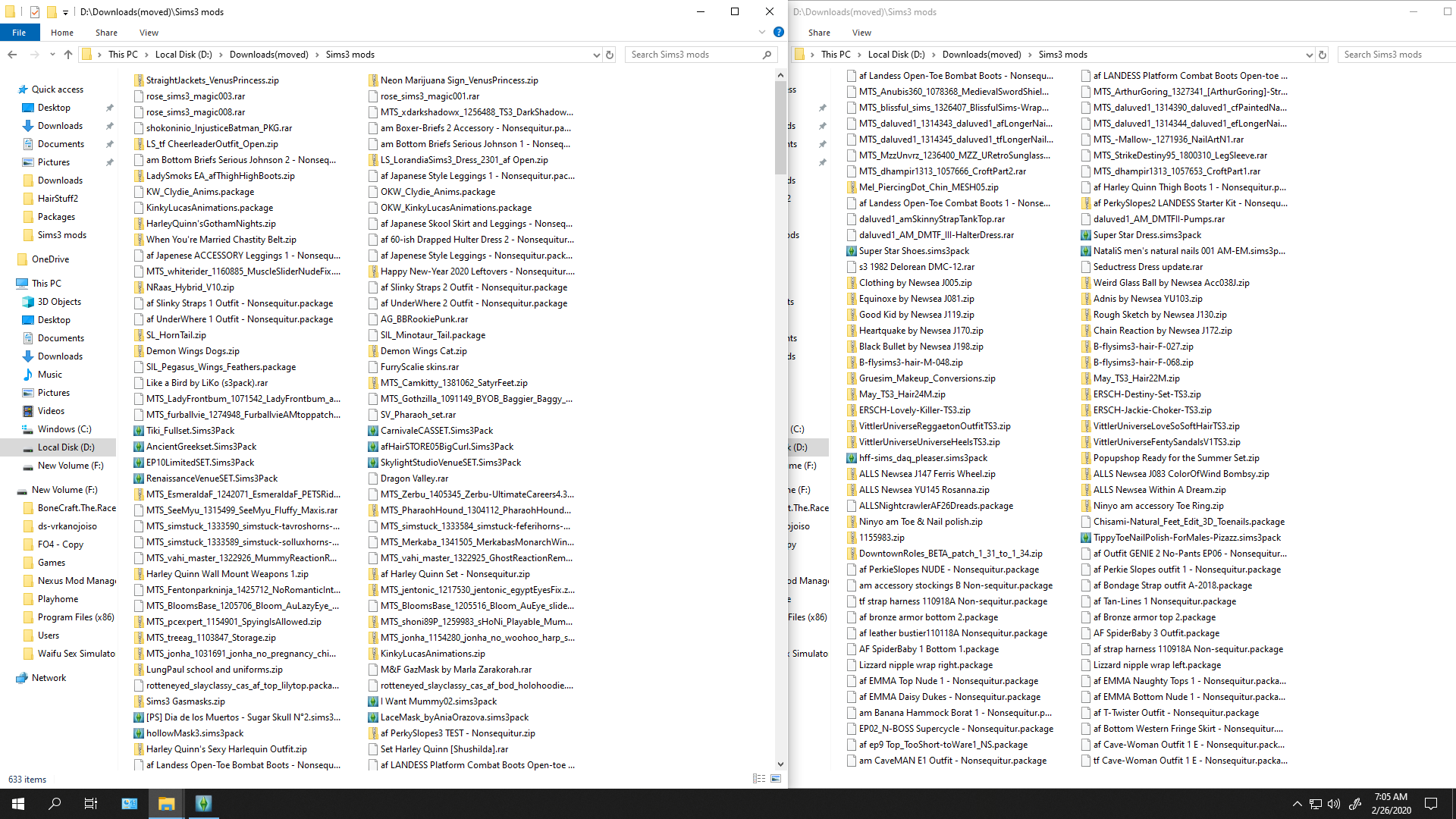Click the Properties quick access toolbar icon
The image size is (1456, 819).
[35, 11]
